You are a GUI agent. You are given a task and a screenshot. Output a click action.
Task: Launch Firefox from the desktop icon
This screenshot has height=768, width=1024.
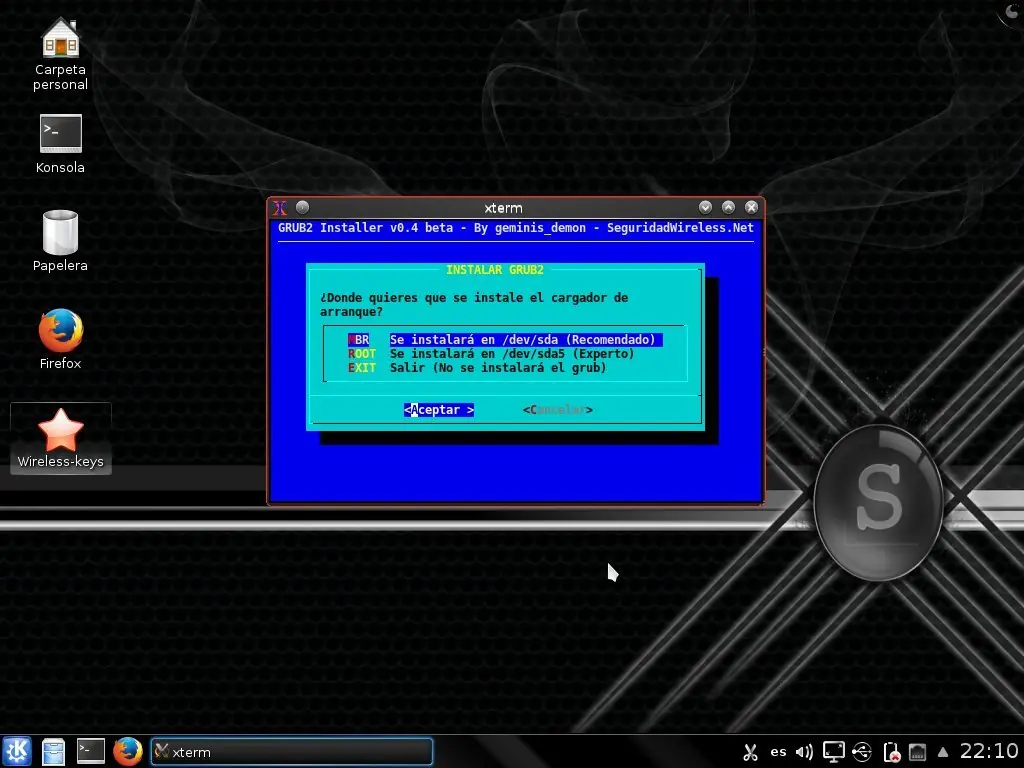pos(60,339)
